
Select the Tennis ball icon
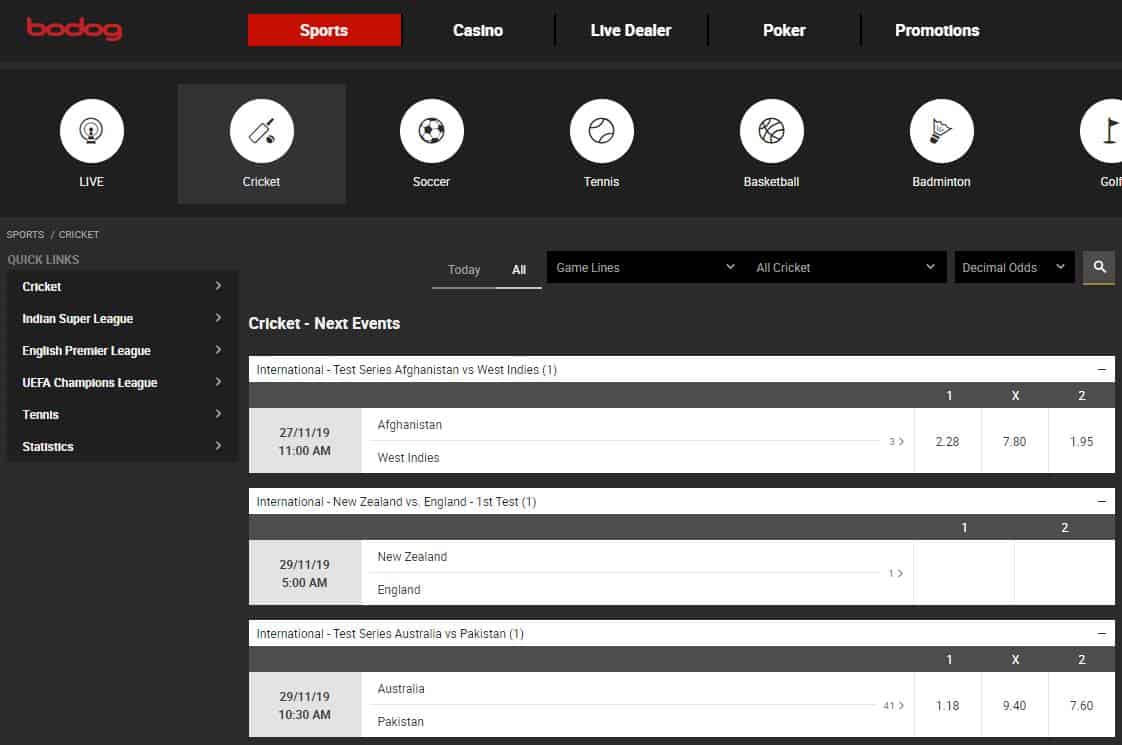click(x=601, y=131)
